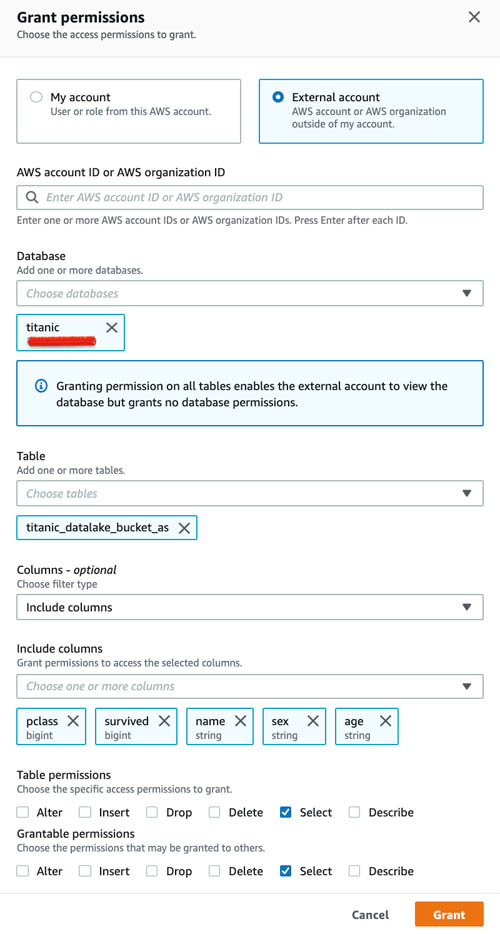The image size is (500, 934).
Task: Open the Choose databases dropdown
Action: pyautogui.click(x=250, y=293)
